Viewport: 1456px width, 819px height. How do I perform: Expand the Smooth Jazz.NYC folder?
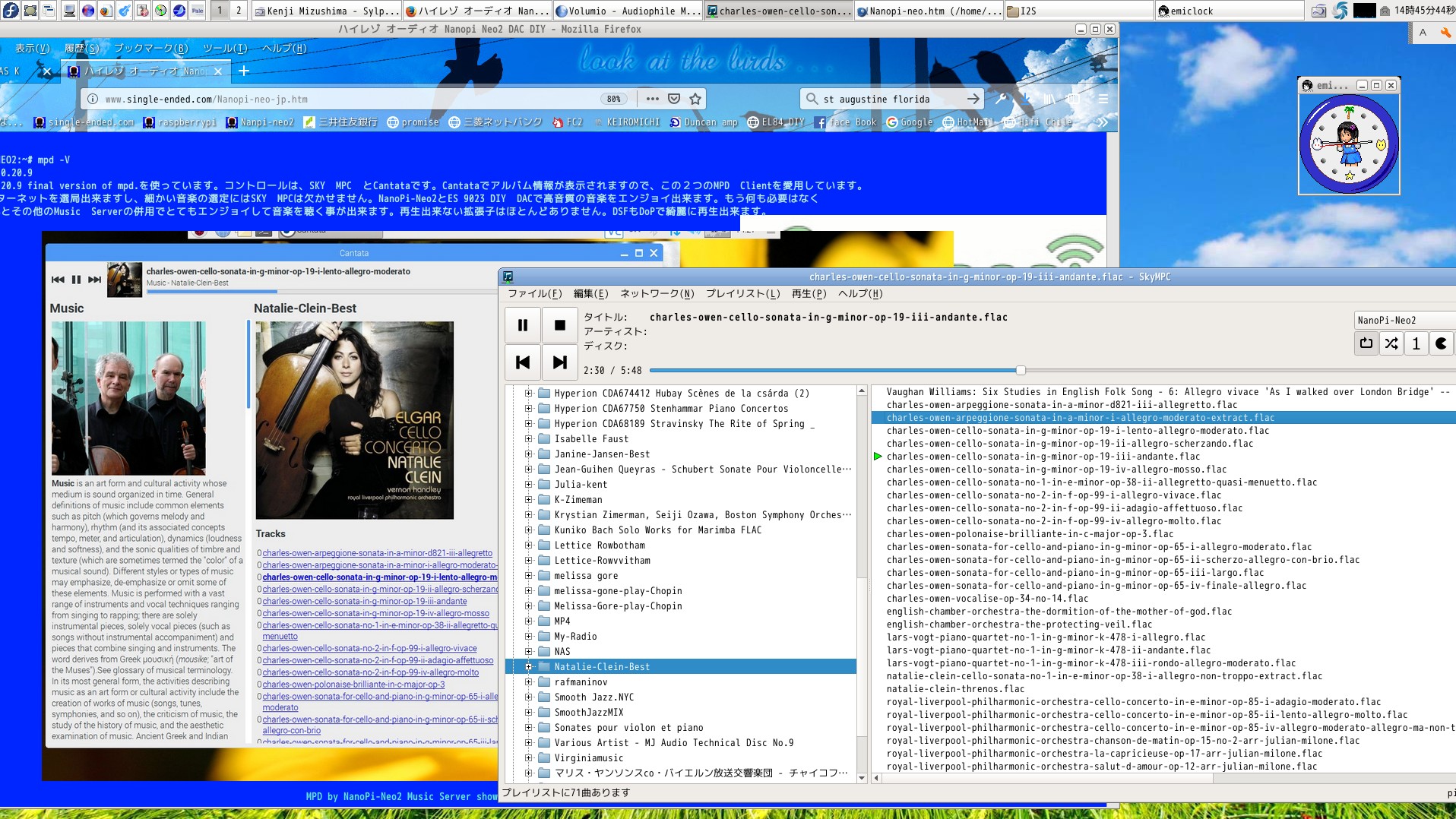[527, 697]
